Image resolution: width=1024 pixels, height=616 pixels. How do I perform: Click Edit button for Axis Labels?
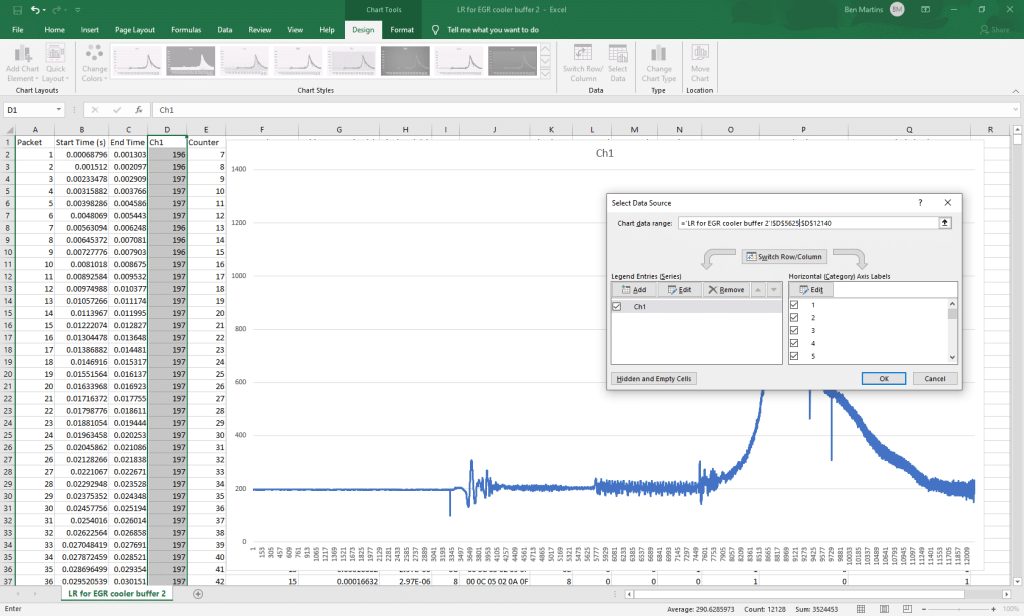point(811,289)
